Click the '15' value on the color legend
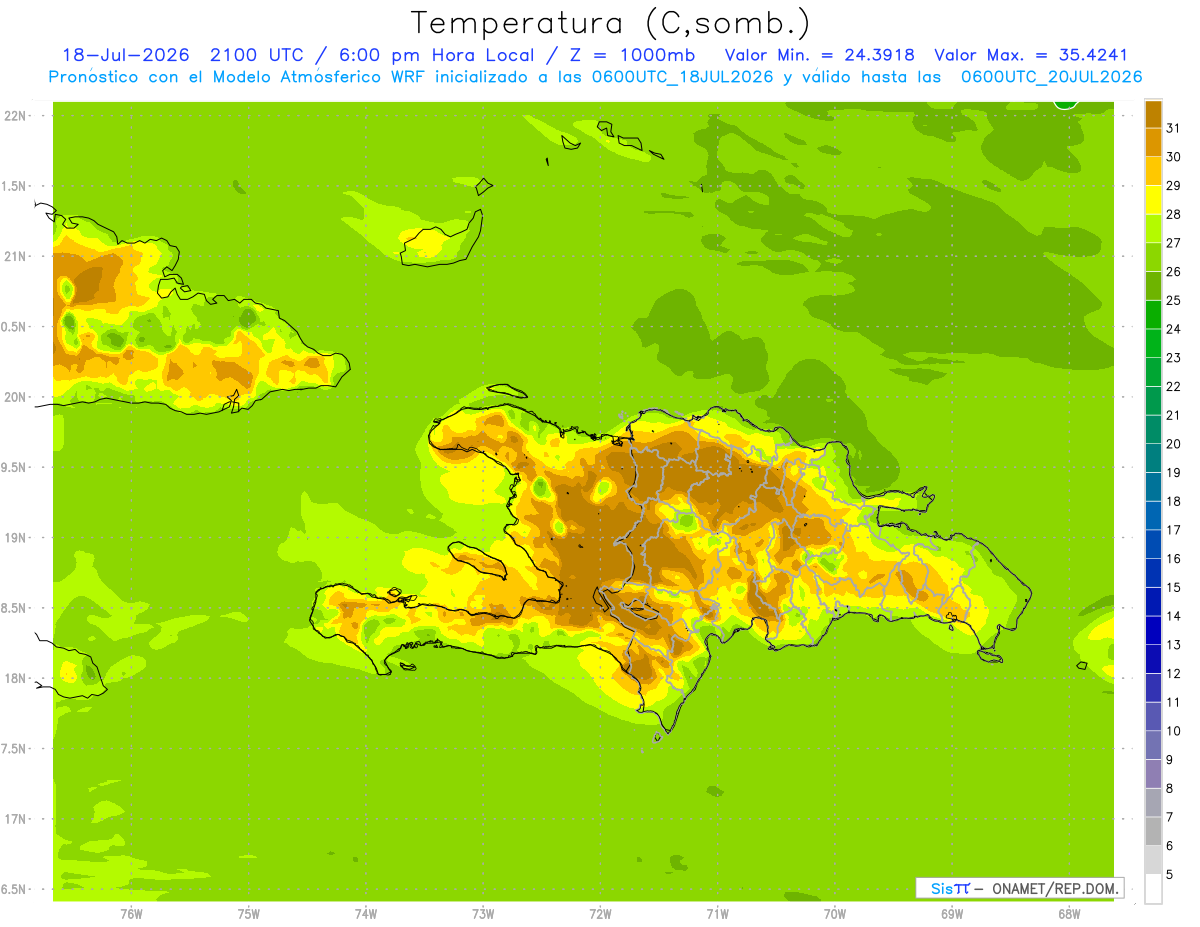 [x=1174, y=587]
